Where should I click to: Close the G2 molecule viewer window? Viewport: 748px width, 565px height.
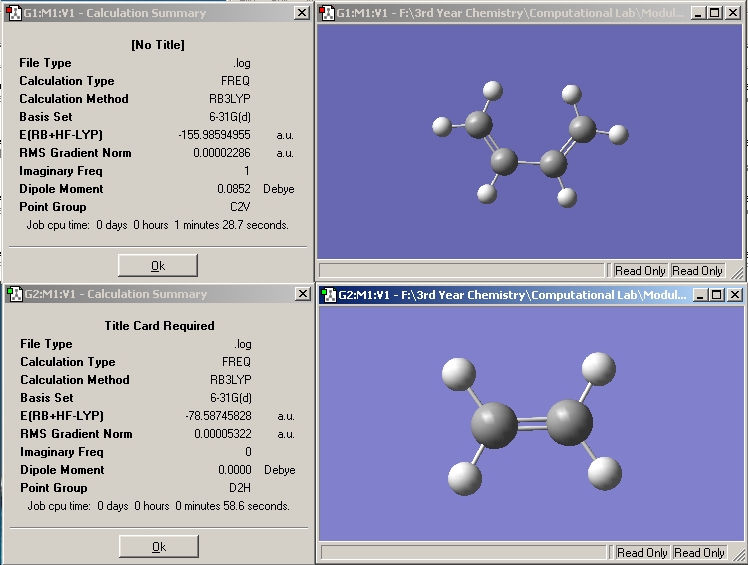[x=733, y=295]
